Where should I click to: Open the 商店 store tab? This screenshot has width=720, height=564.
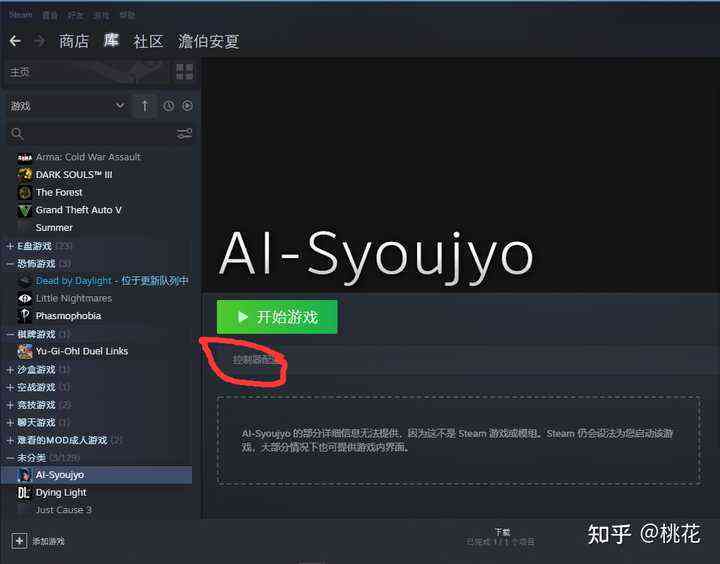pos(74,41)
